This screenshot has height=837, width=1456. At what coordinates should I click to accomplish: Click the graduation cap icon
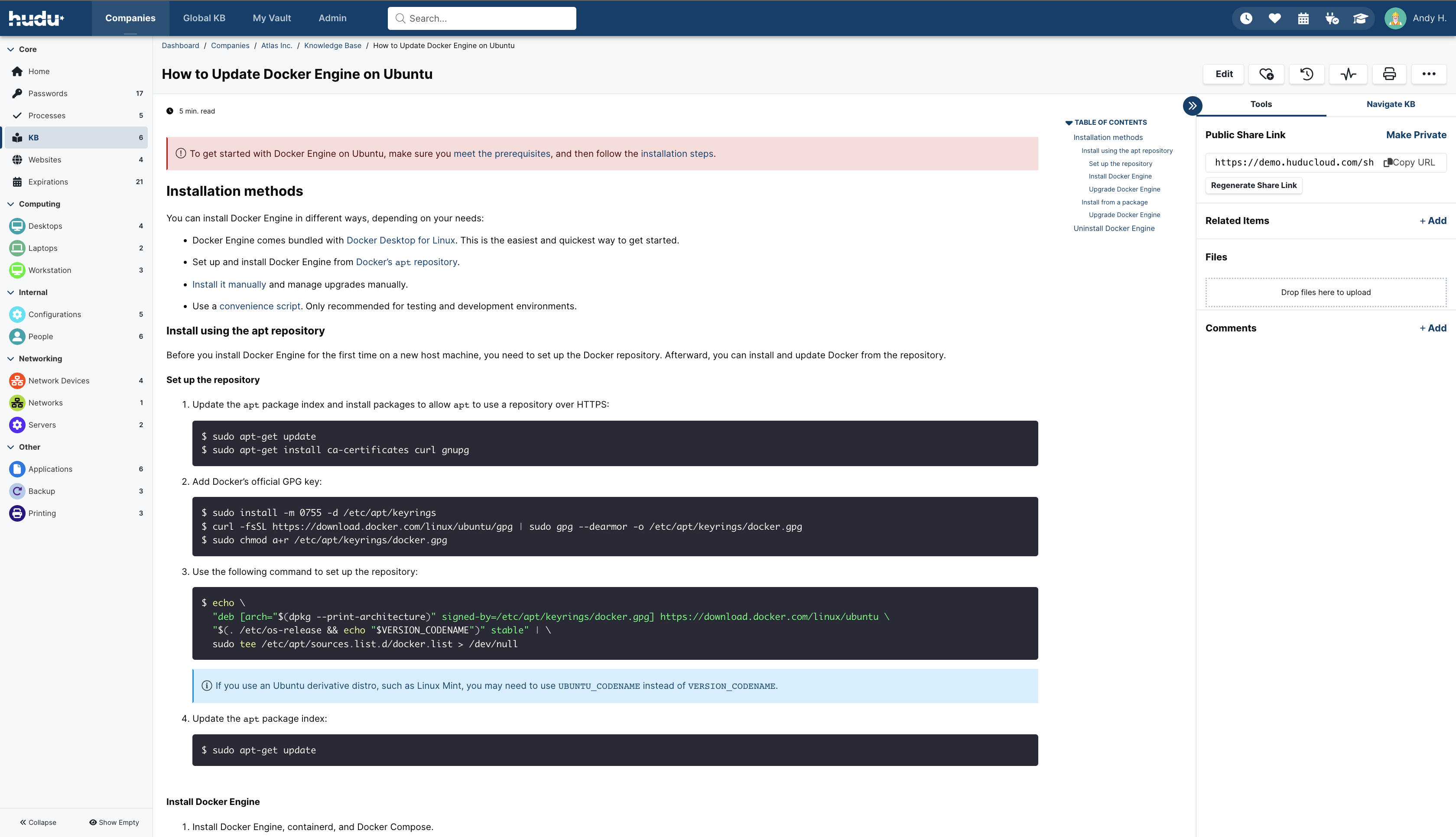[x=1360, y=18]
